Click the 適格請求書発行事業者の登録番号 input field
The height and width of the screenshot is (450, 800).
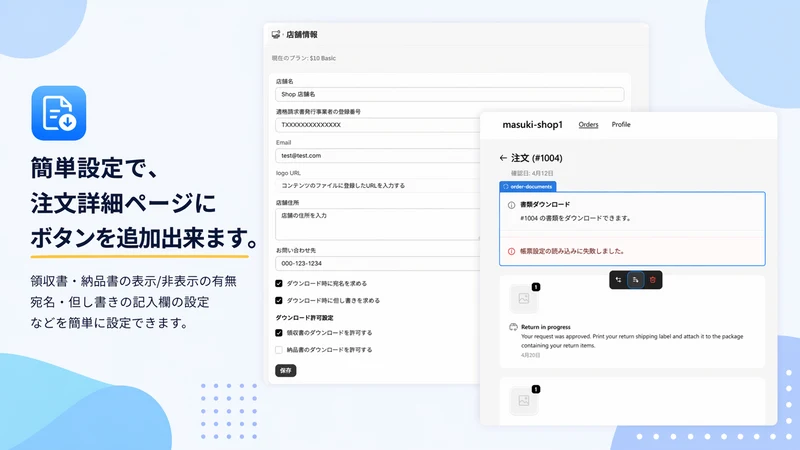coord(378,125)
